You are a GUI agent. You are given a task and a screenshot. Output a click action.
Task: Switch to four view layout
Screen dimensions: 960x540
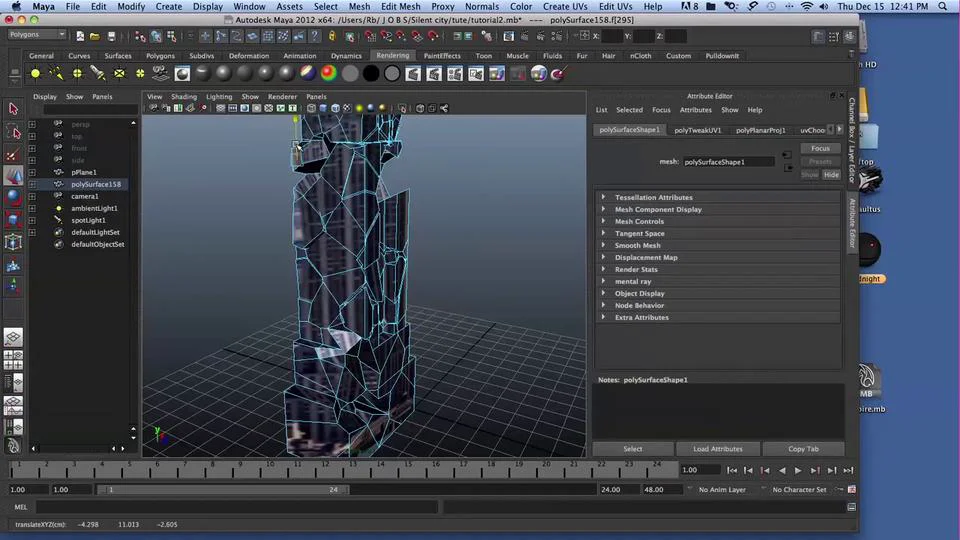point(13,360)
